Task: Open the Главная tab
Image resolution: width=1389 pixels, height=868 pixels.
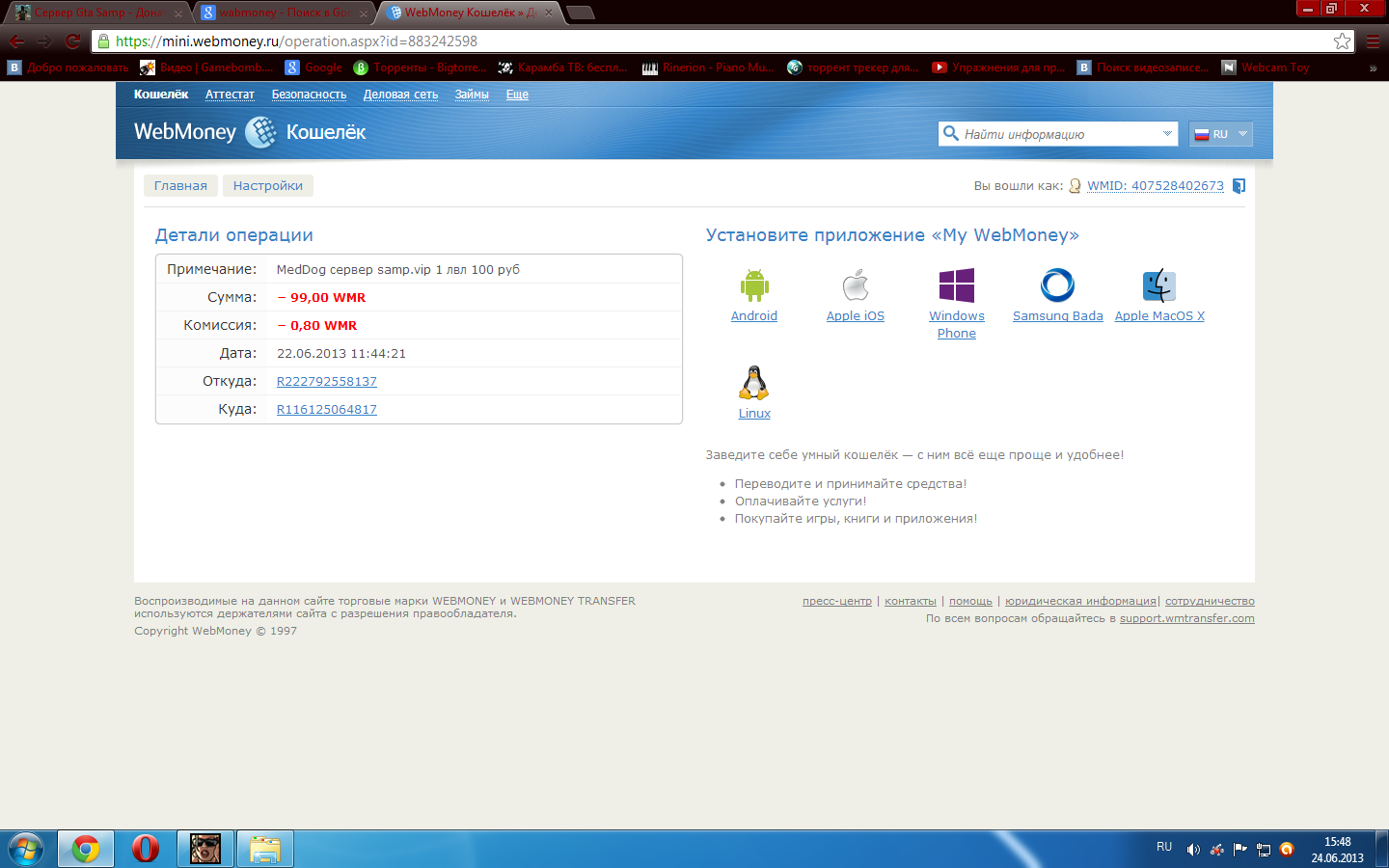Action: tap(180, 186)
